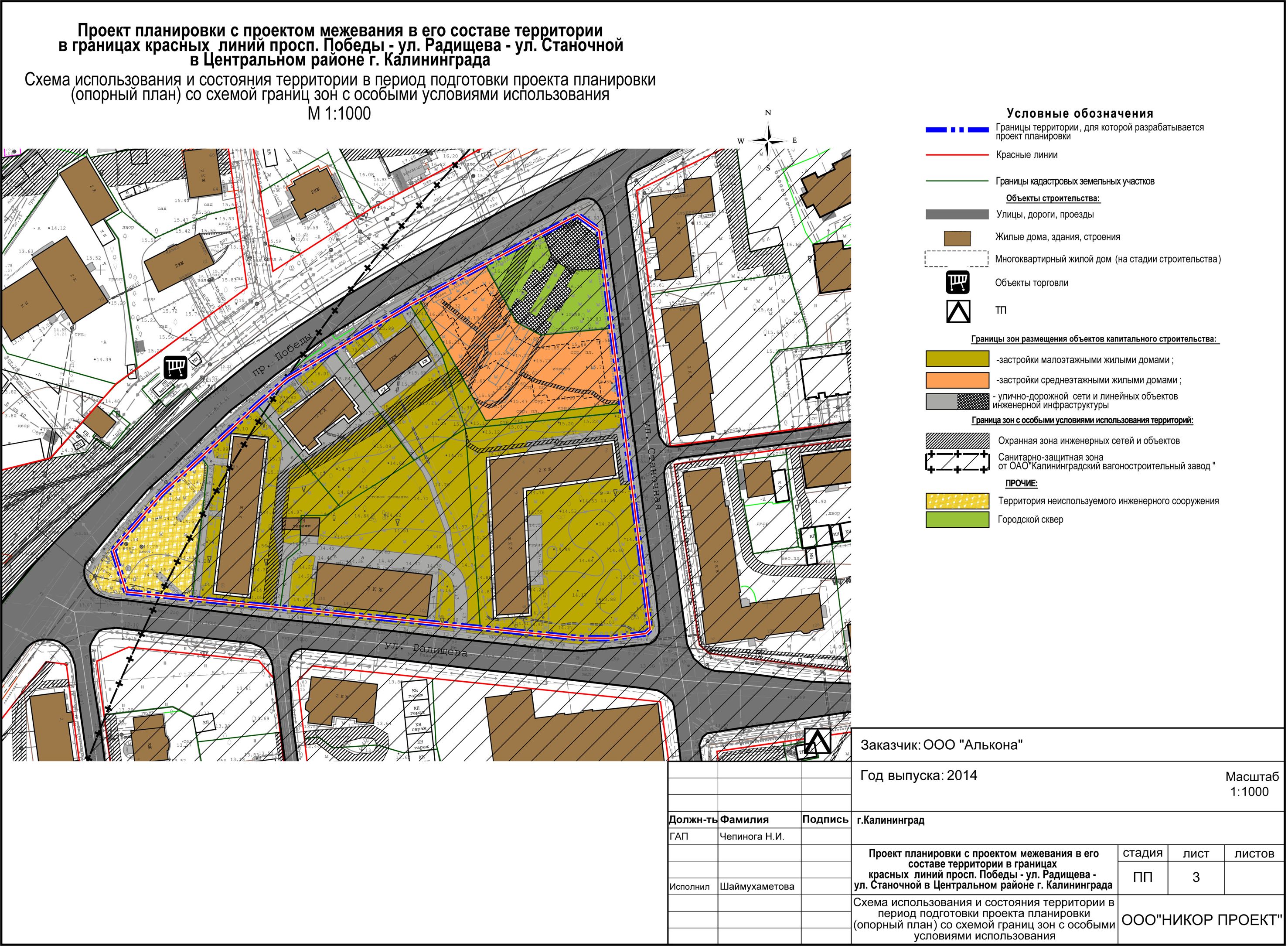This screenshot has height=946, width=1288.
Task: Click the Заказчик: ООО "Алькона" text
Action: coord(942,745)
